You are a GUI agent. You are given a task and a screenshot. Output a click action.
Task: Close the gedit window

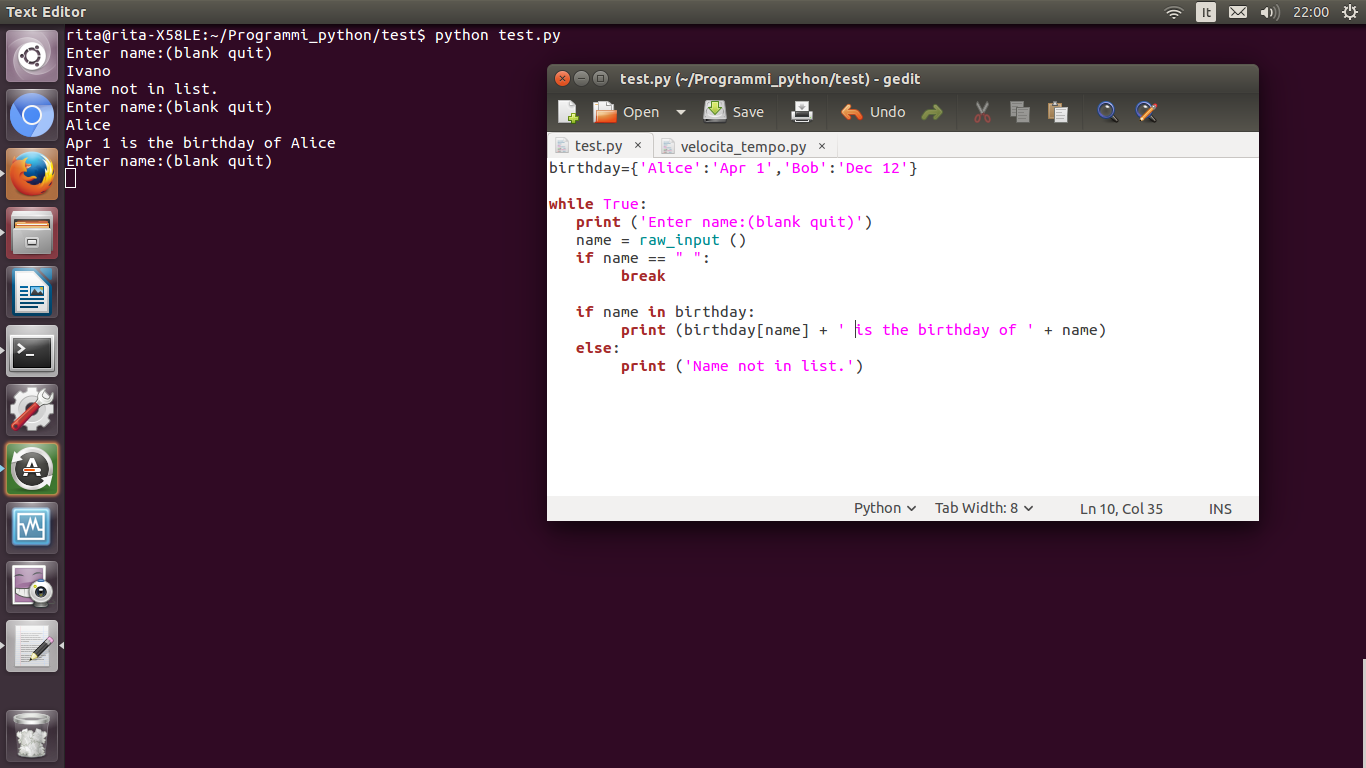click(562, 78)
